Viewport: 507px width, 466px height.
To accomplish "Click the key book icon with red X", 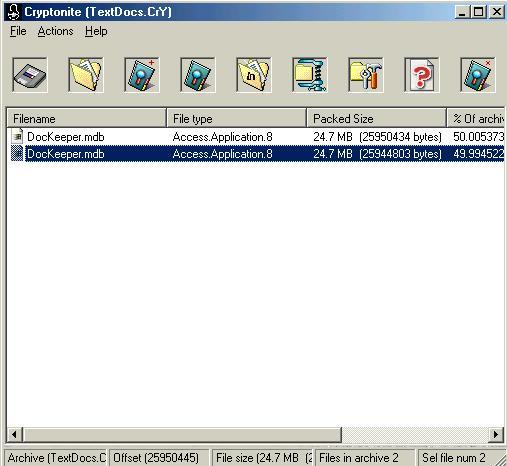I will [x=478, y=75].
